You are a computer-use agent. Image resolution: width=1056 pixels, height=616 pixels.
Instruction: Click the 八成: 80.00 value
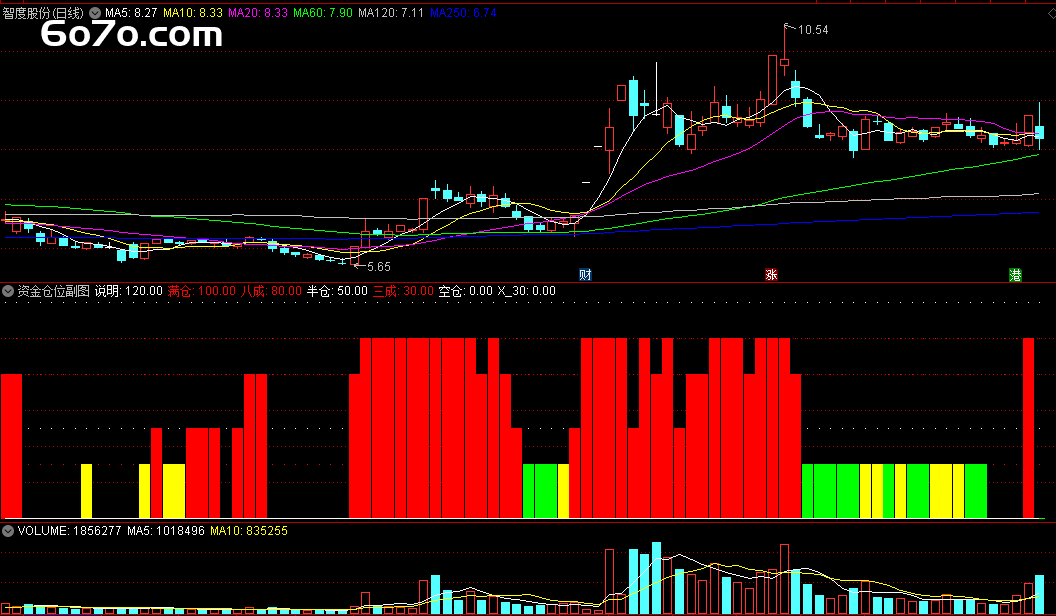(x=271, y=291)
